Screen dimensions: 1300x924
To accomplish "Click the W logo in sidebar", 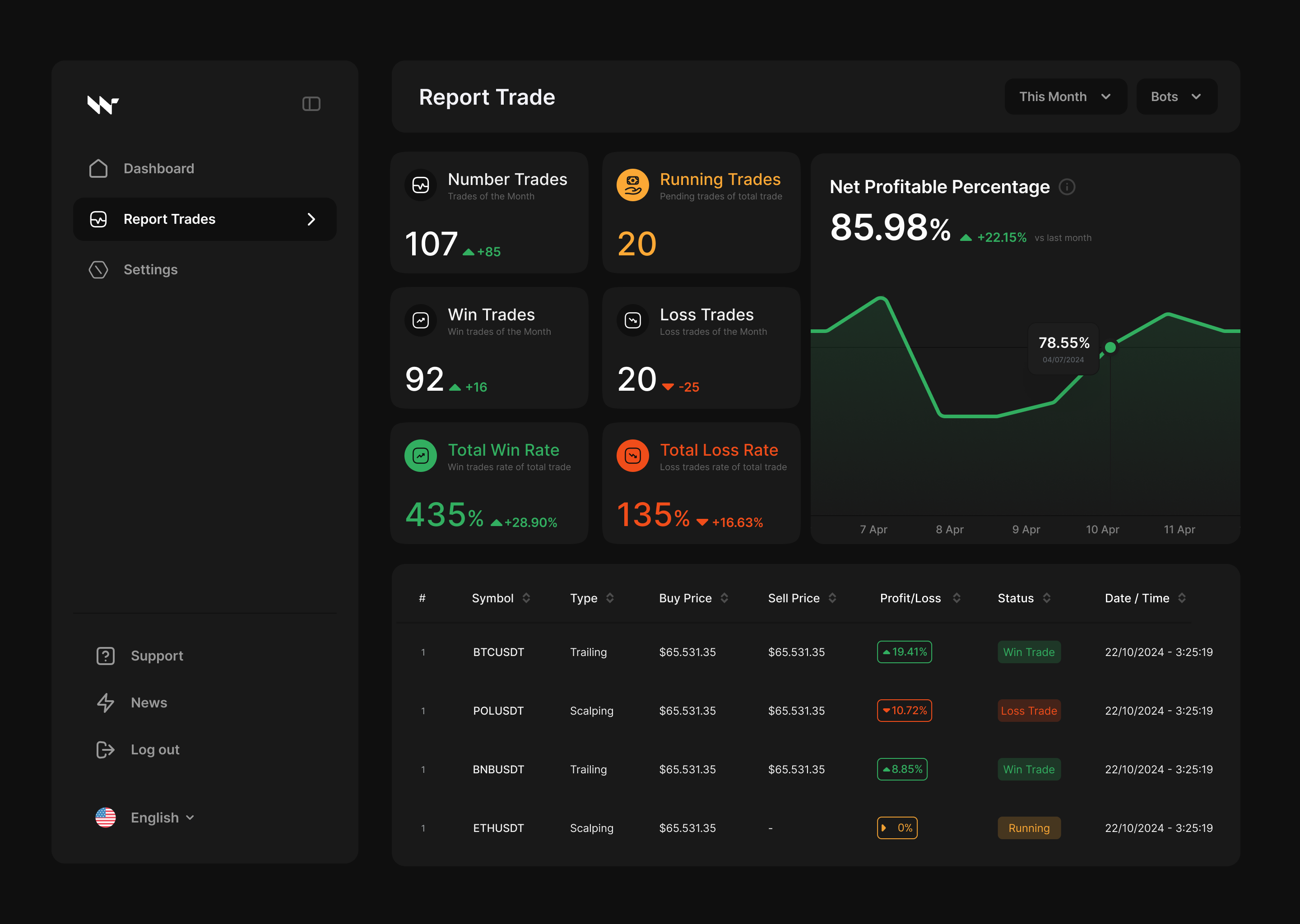I will (x=102, y=105).
